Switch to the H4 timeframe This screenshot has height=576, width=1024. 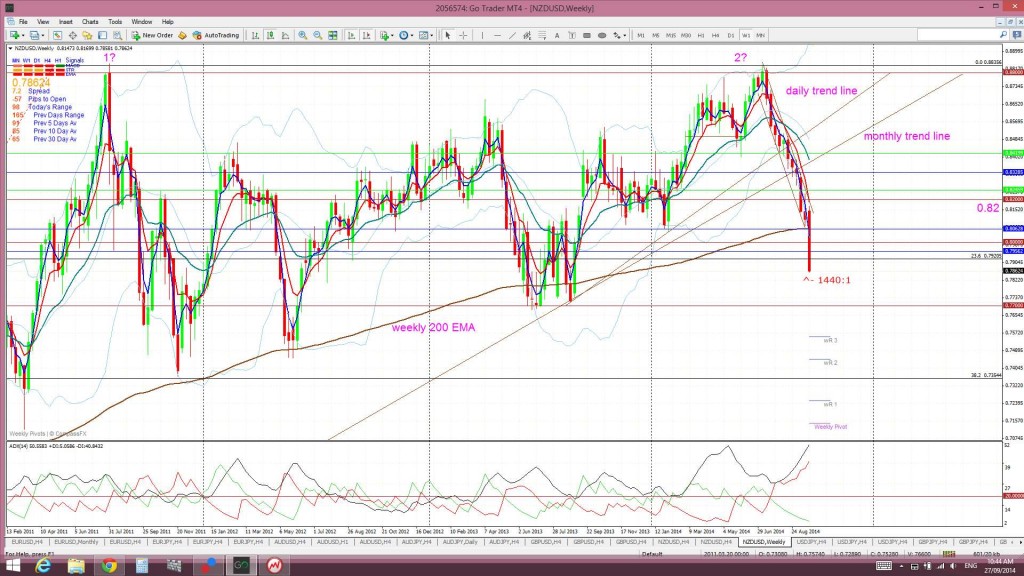pyautogui.click(x=716, y=35)
